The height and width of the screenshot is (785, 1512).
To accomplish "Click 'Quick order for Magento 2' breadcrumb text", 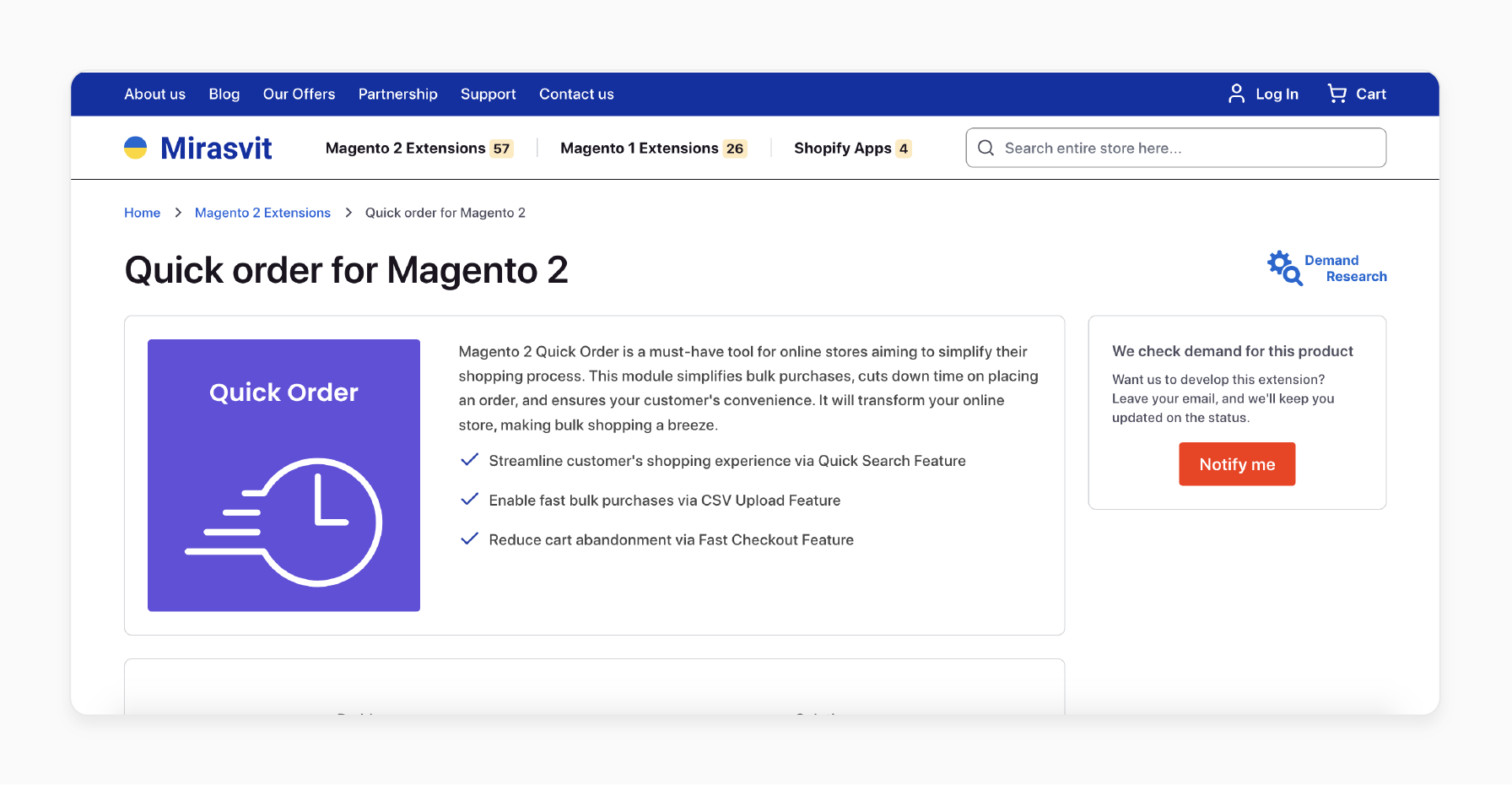I will (445, 213).
